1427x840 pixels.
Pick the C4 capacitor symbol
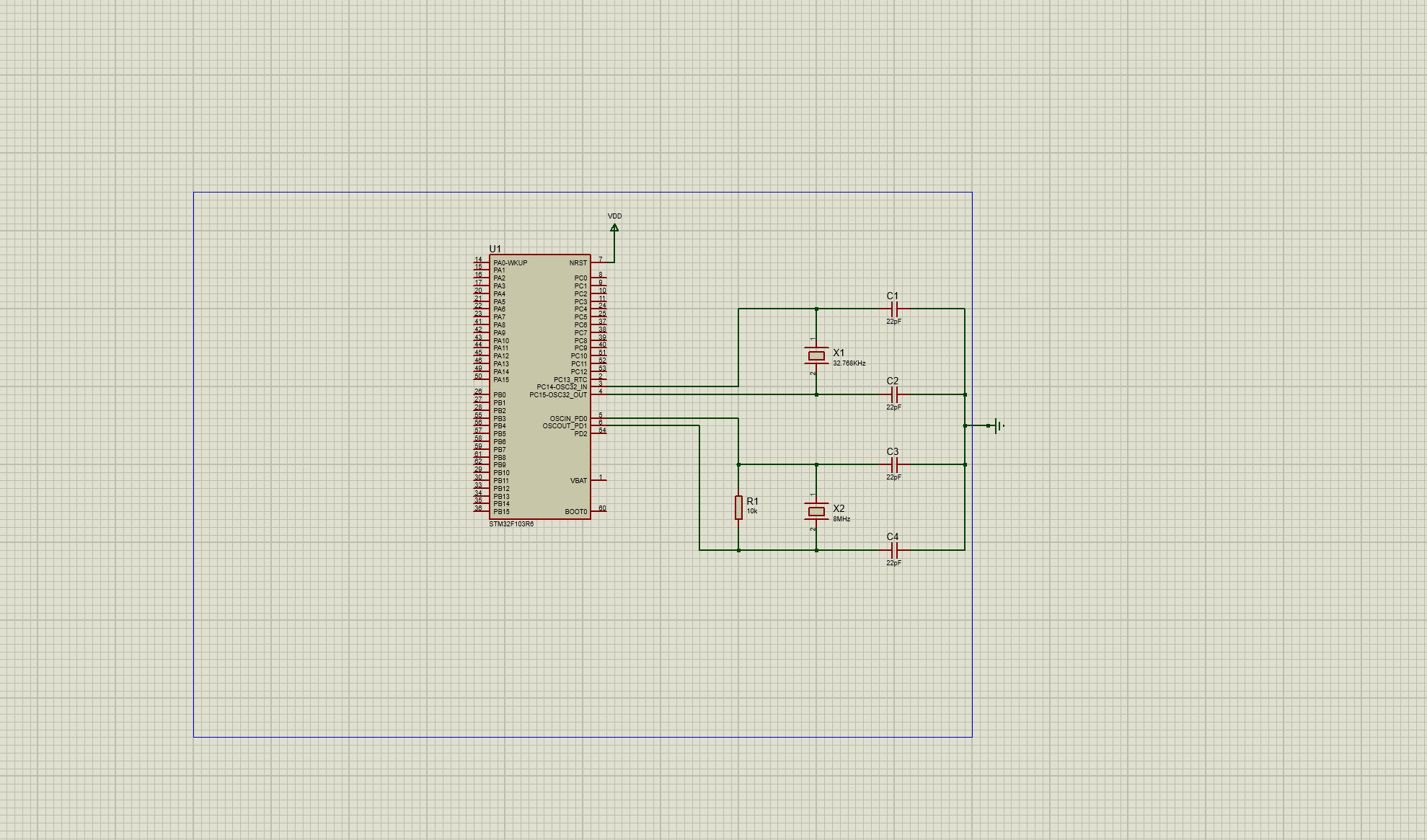(894, 550)
